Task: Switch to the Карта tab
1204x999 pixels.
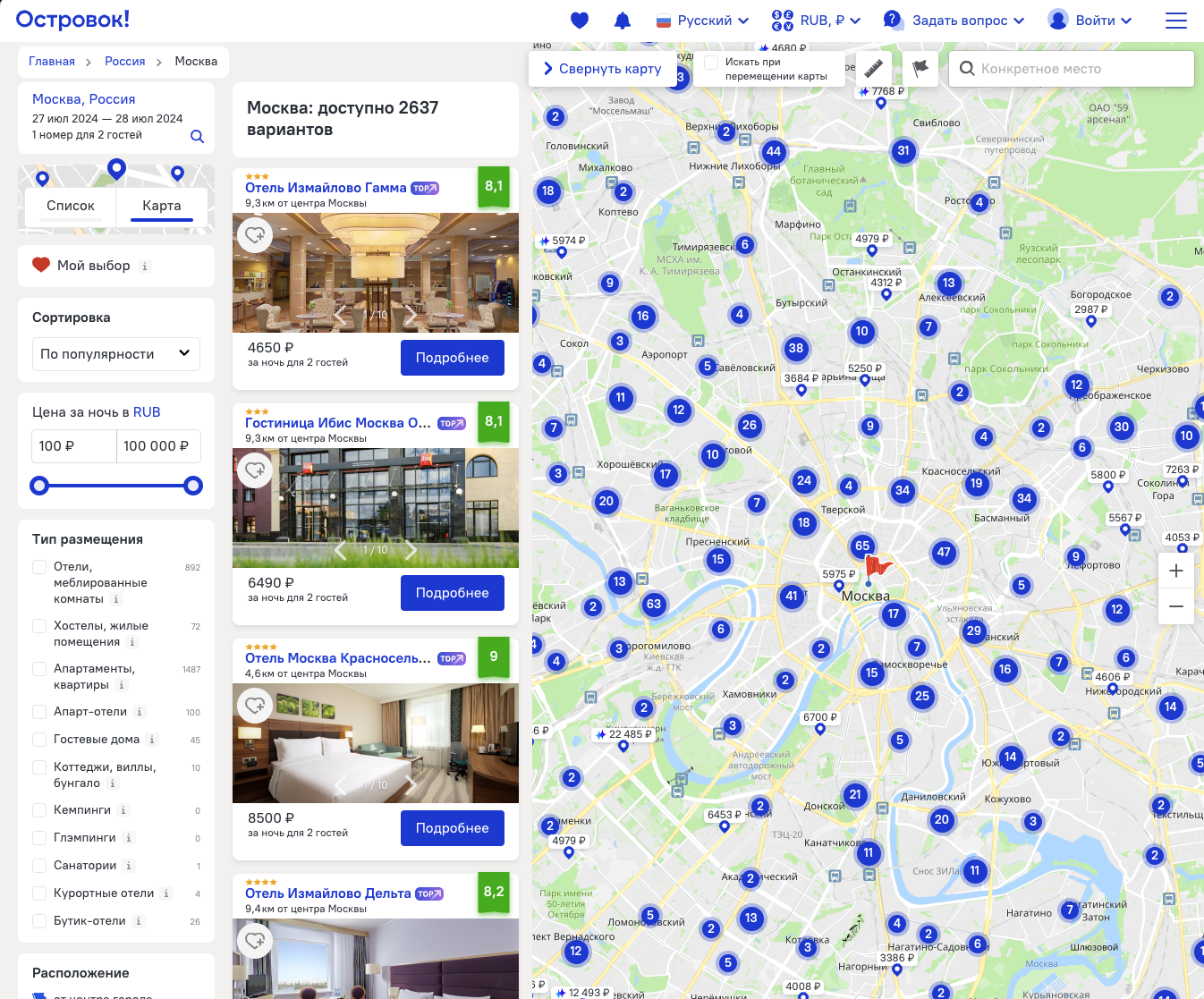Action: tap(162, 207)
